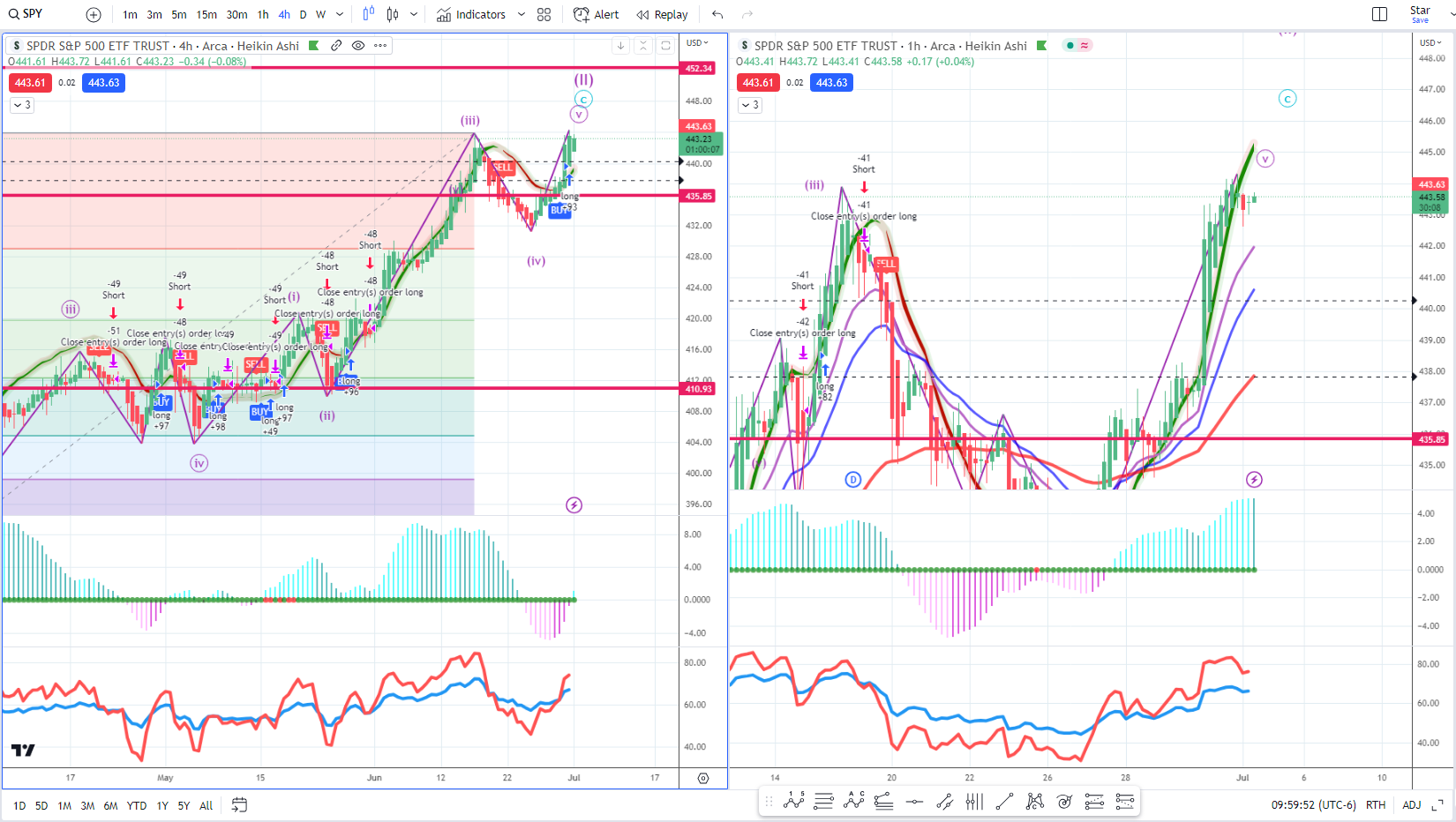Toggle market status pill on 1h chart
This screenshot has height=822, width=1456.
coord(1077,46)
